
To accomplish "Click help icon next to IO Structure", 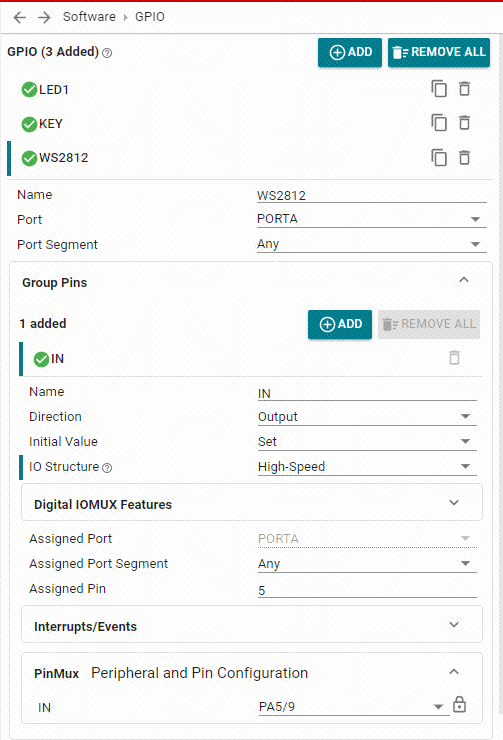I will pos(107,468).
